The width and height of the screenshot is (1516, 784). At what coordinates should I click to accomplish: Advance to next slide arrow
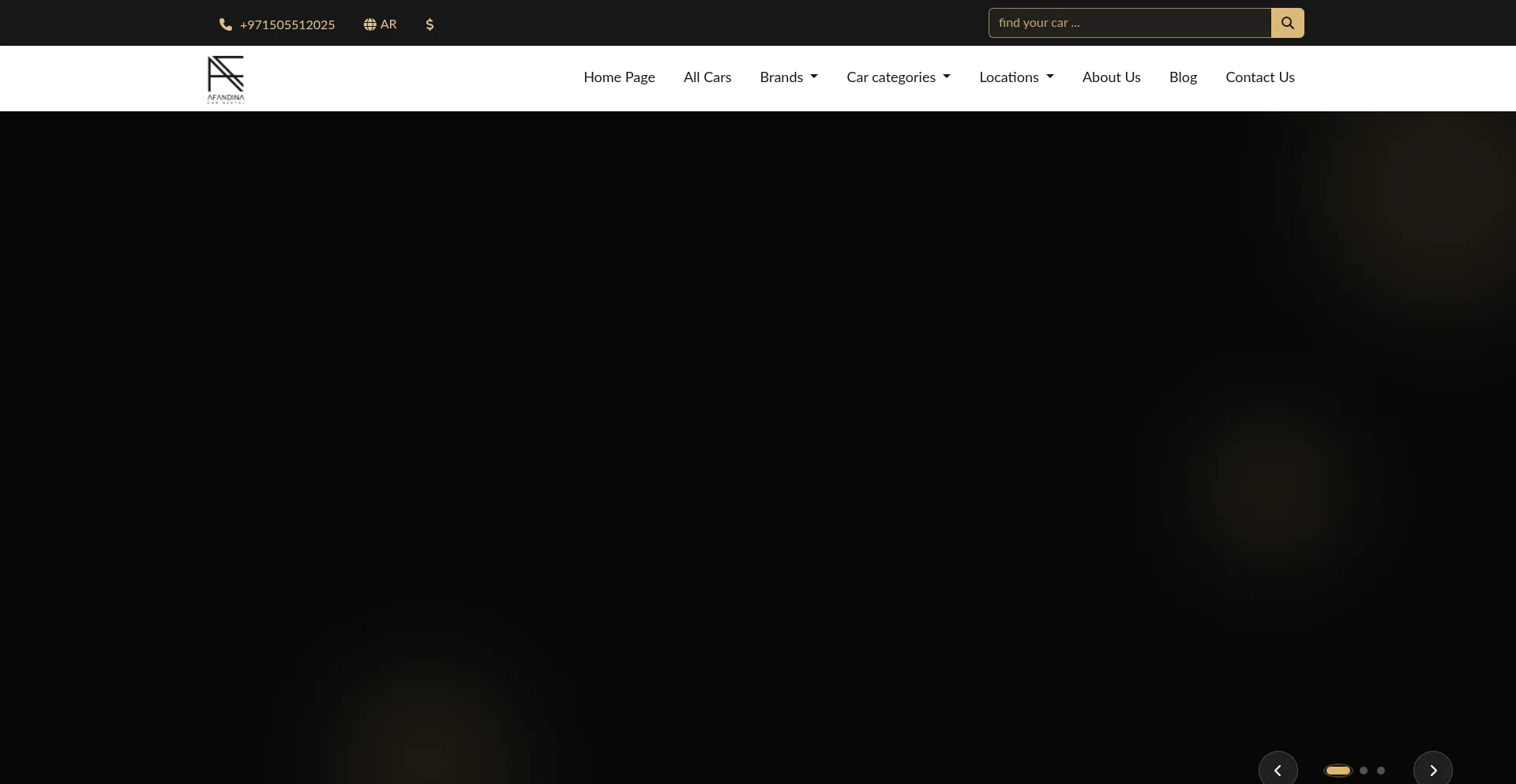coord(1432,770)
